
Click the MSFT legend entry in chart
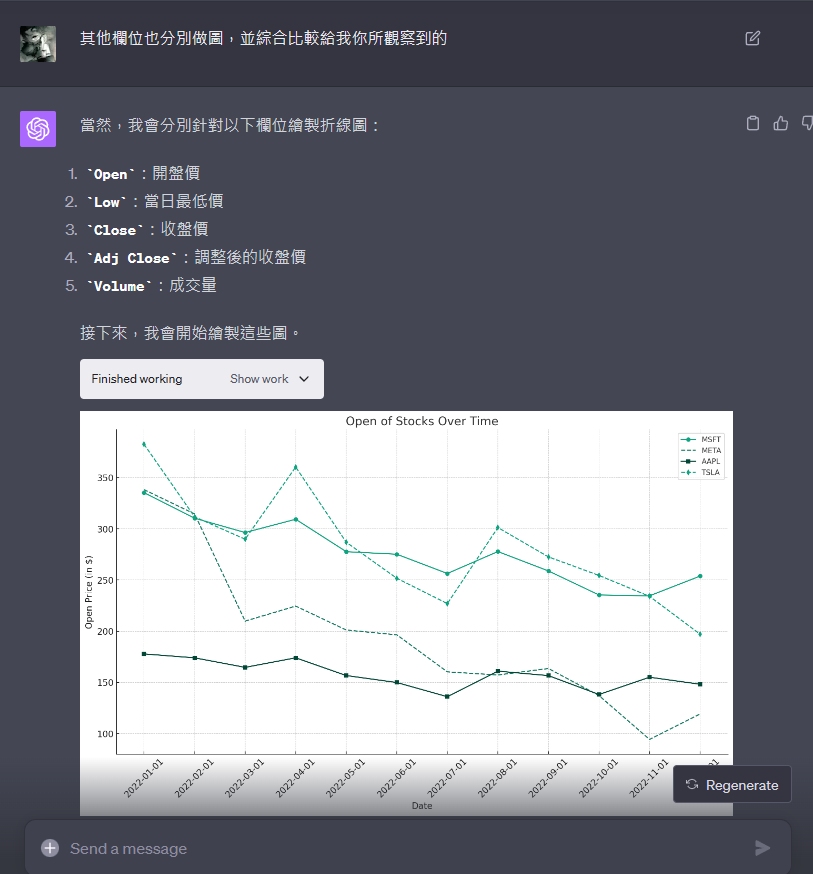[701, 439]
